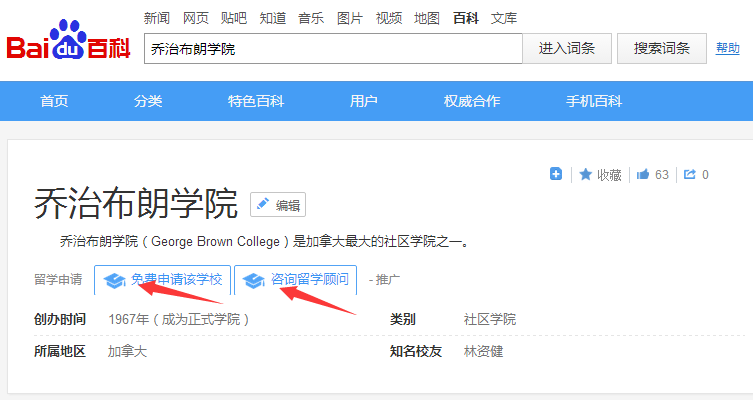Screen dimensions: 753x400
Task: Click the blue plus add icon
Action: (556, 174)
